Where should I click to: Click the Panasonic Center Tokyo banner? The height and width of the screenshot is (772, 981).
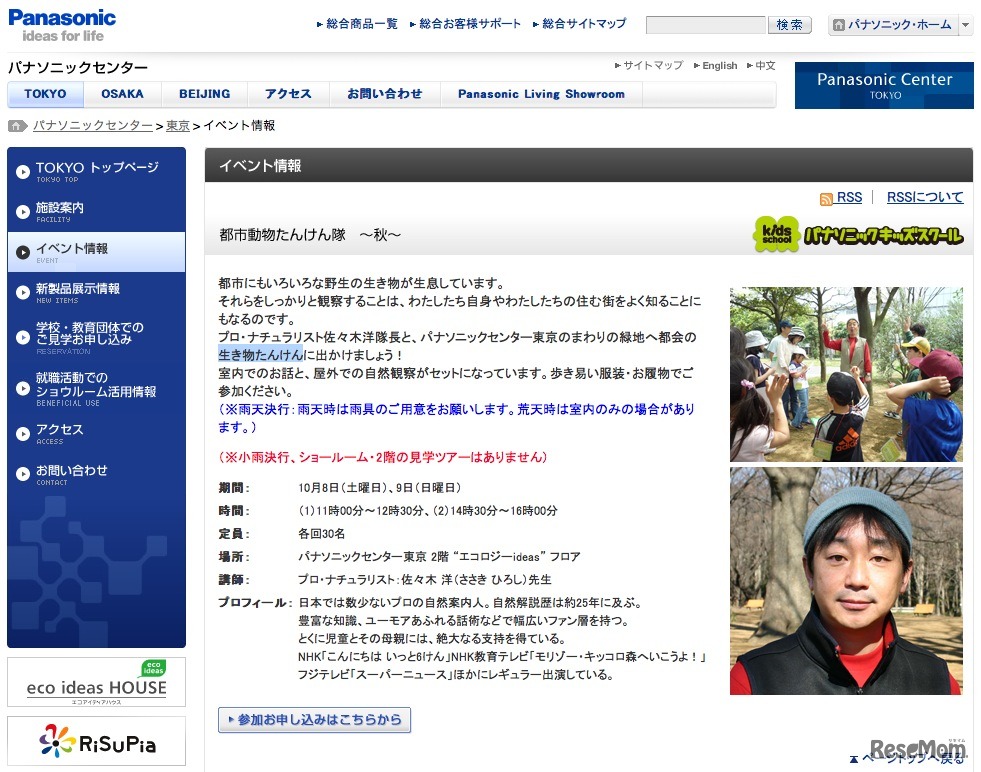884,85
